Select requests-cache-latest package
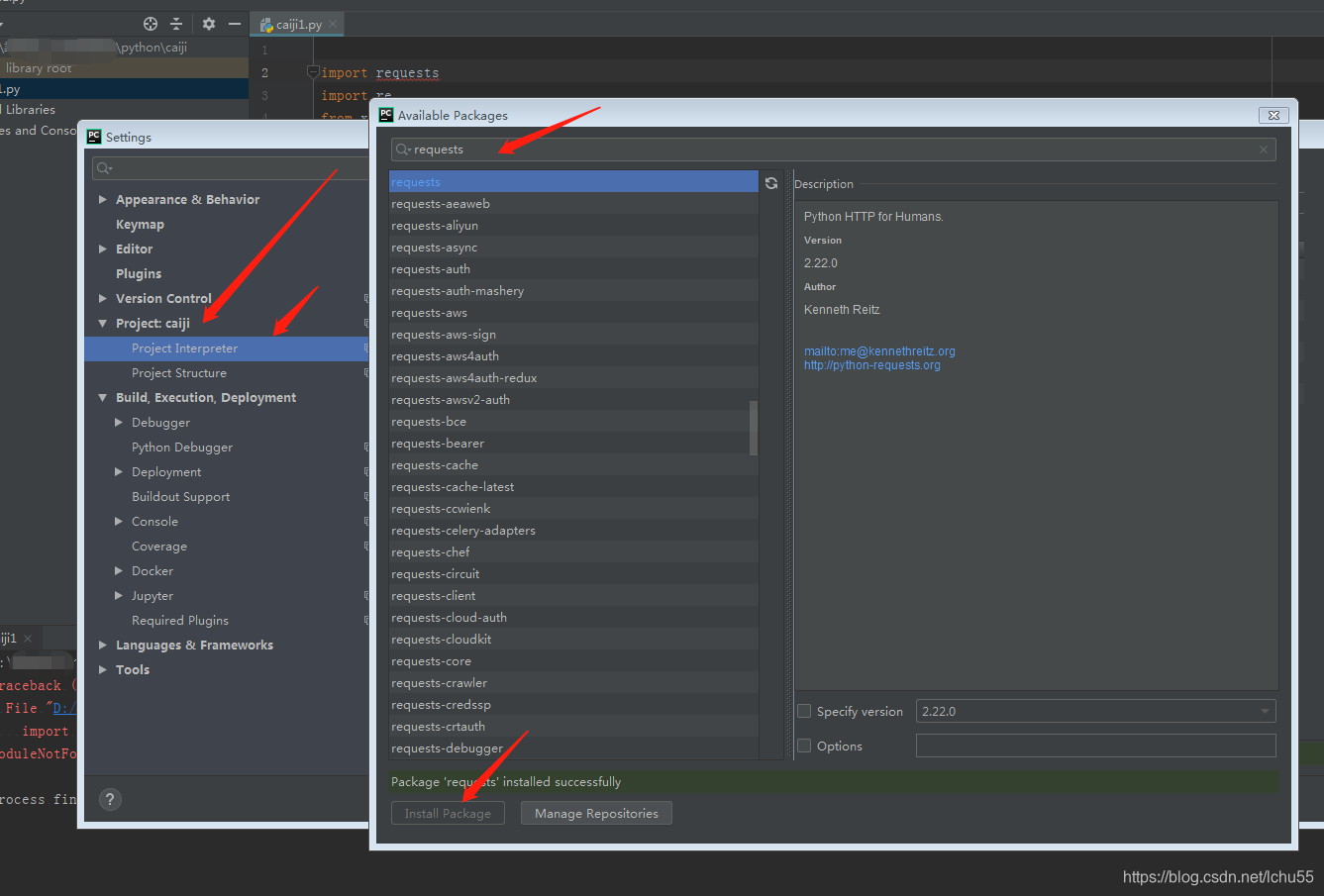 coord(573,487)
